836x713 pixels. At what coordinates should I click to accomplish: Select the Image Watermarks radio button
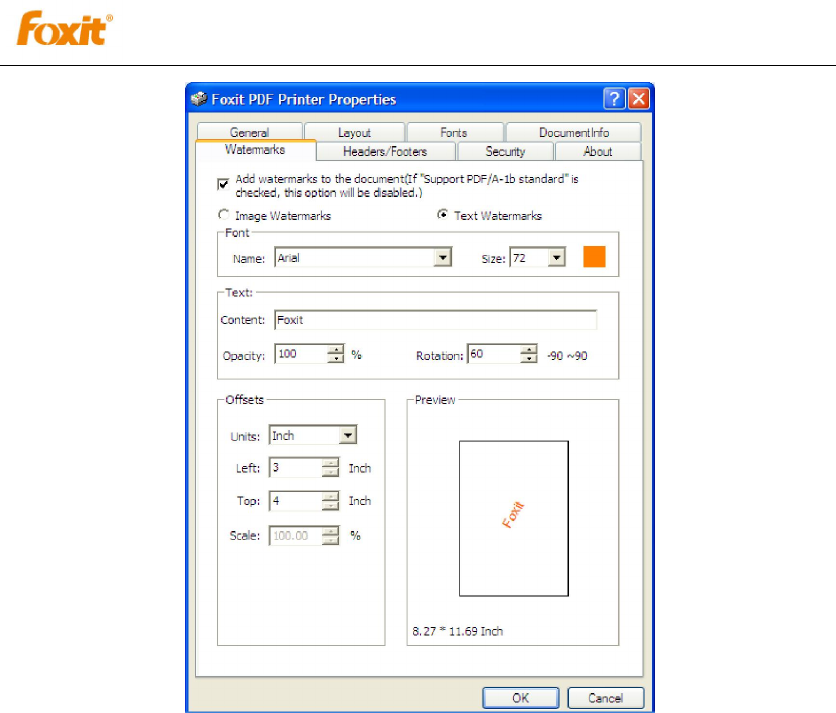[223, 215]
